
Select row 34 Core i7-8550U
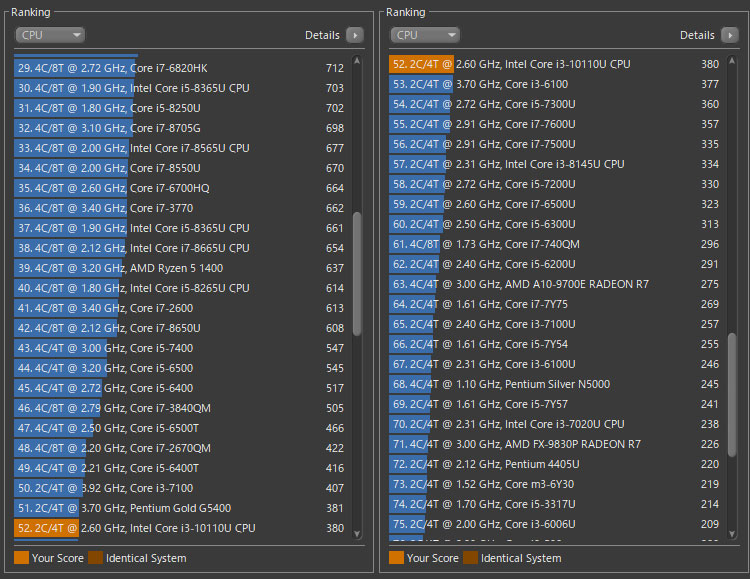point(182,168)
